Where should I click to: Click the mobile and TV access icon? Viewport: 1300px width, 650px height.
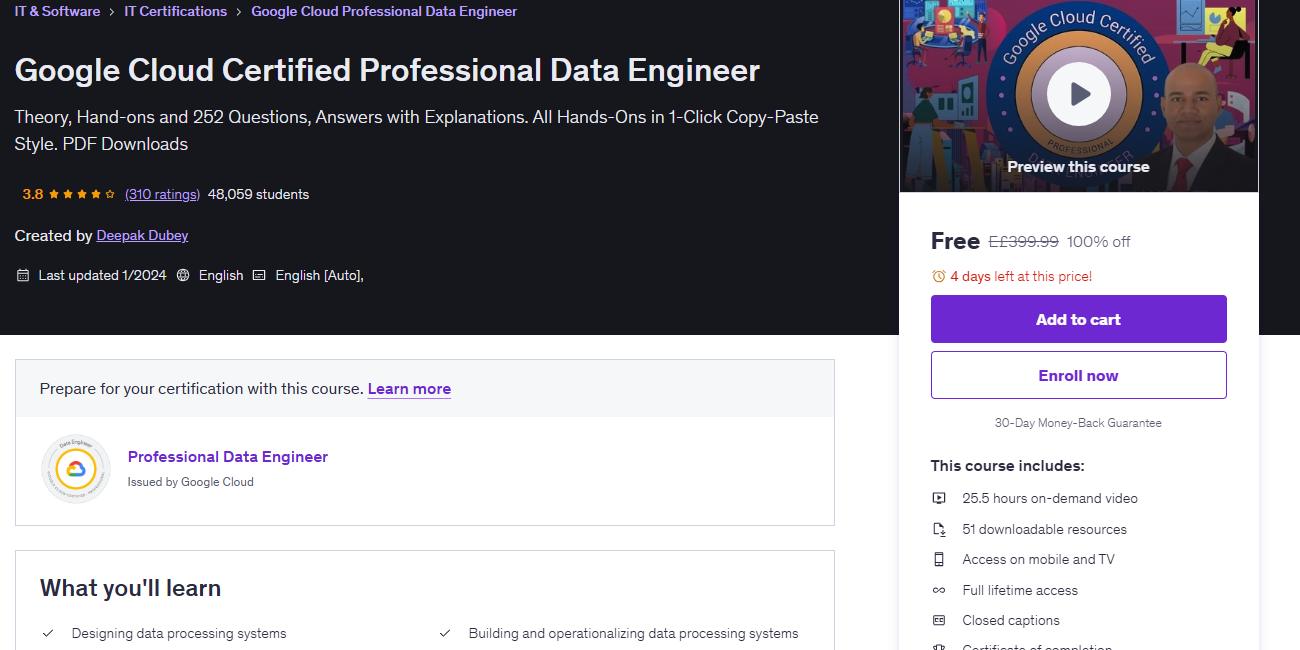coord(939,559)
